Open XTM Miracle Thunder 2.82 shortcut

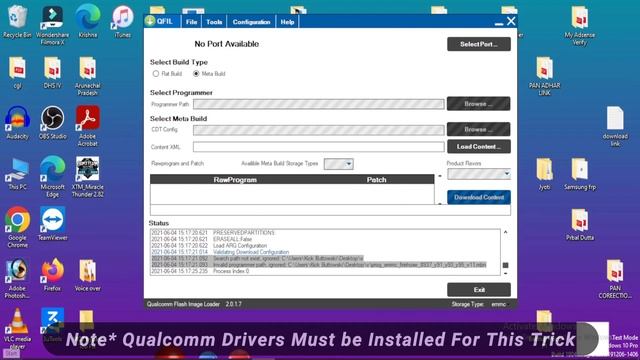(87, 177)
